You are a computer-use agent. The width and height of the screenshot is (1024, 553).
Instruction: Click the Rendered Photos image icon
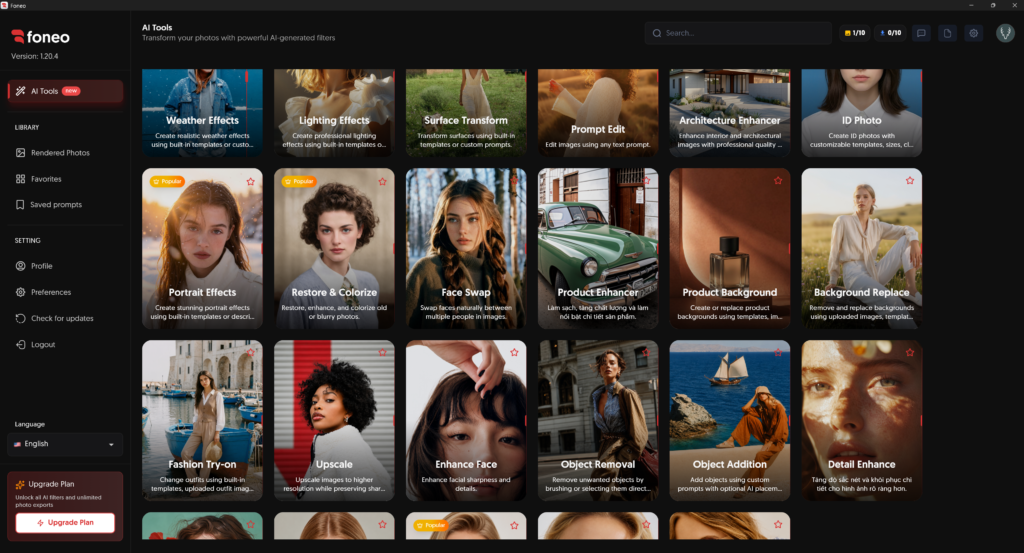20,153
